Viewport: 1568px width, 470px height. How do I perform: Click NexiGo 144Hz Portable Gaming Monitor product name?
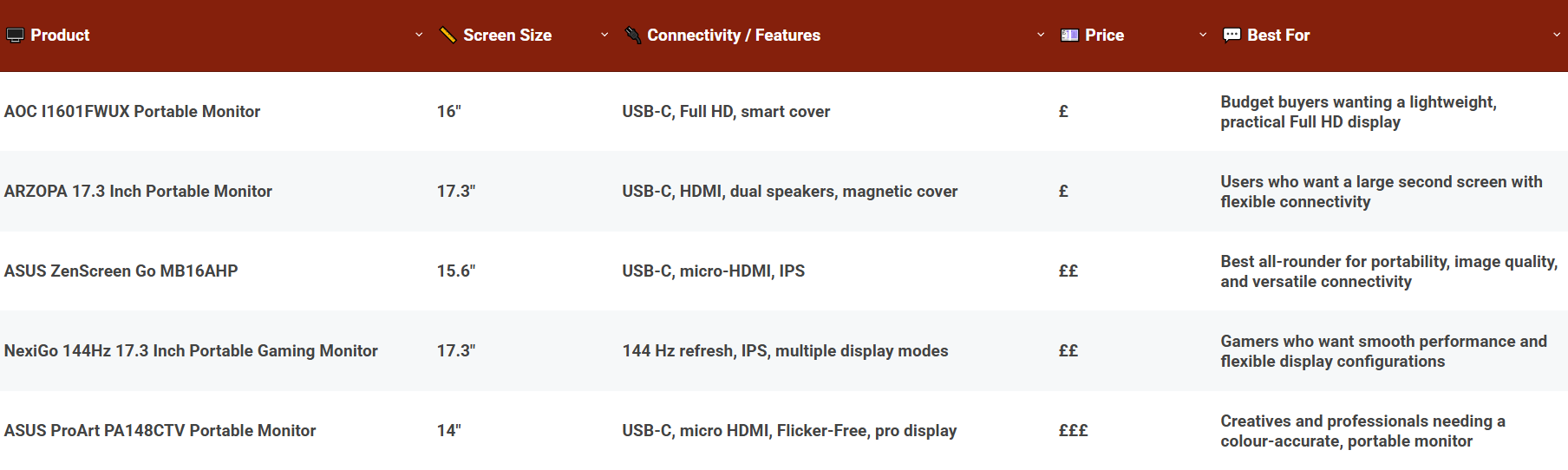(191, 351)
